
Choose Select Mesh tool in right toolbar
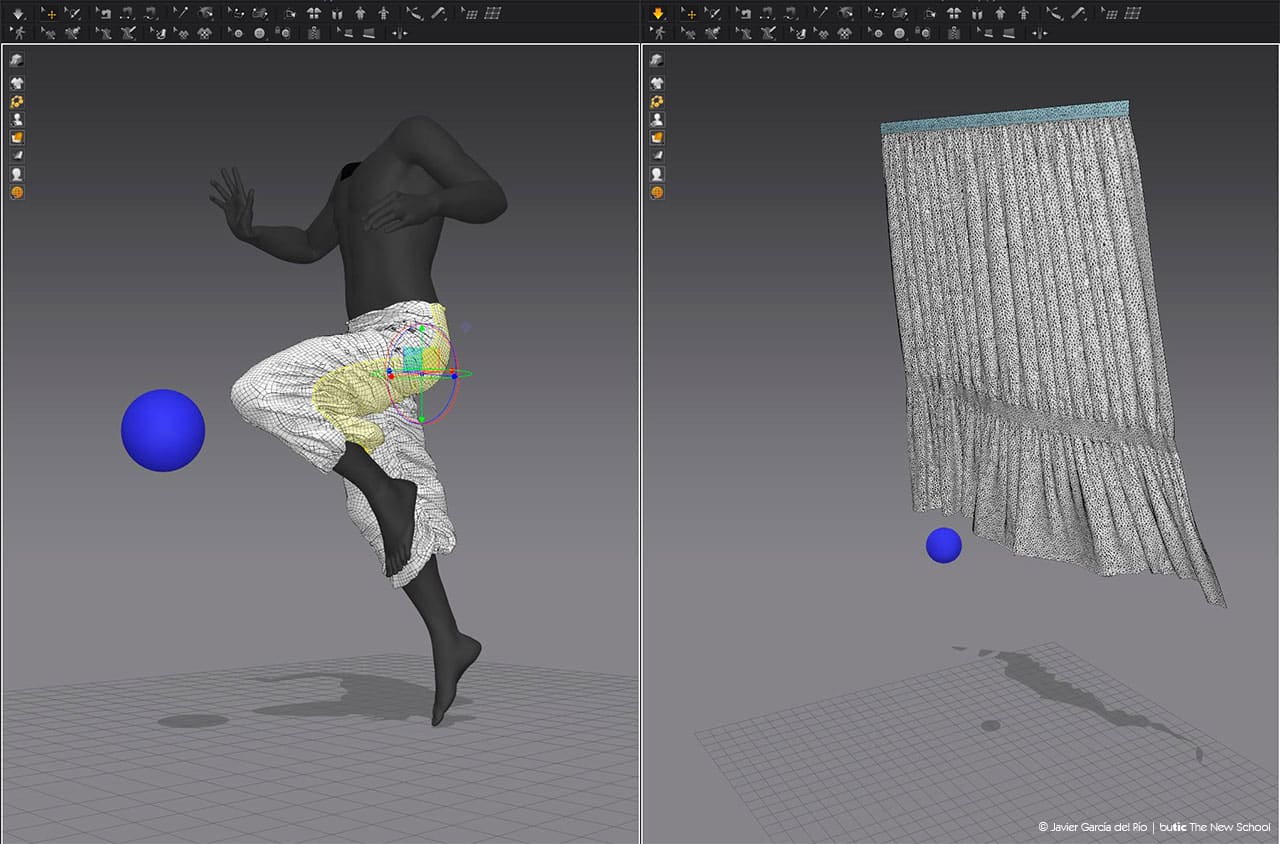coord(713,14)
